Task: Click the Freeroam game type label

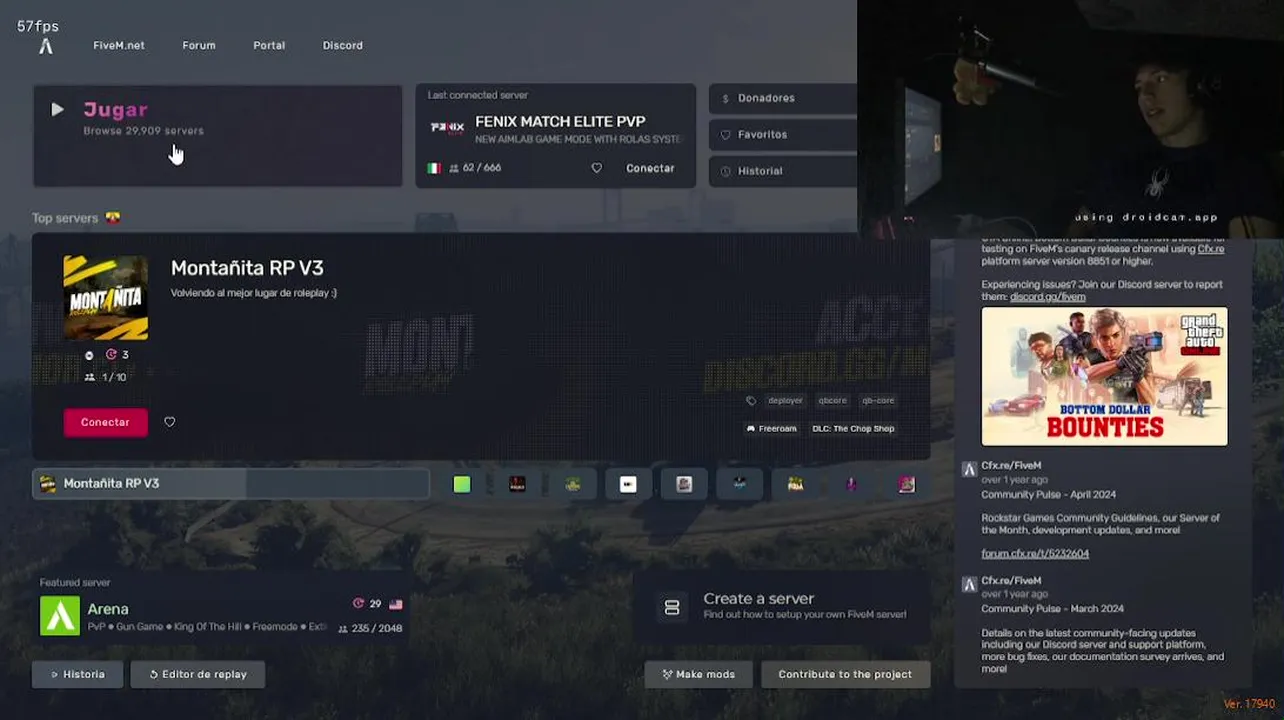Action: click(771, 428)
